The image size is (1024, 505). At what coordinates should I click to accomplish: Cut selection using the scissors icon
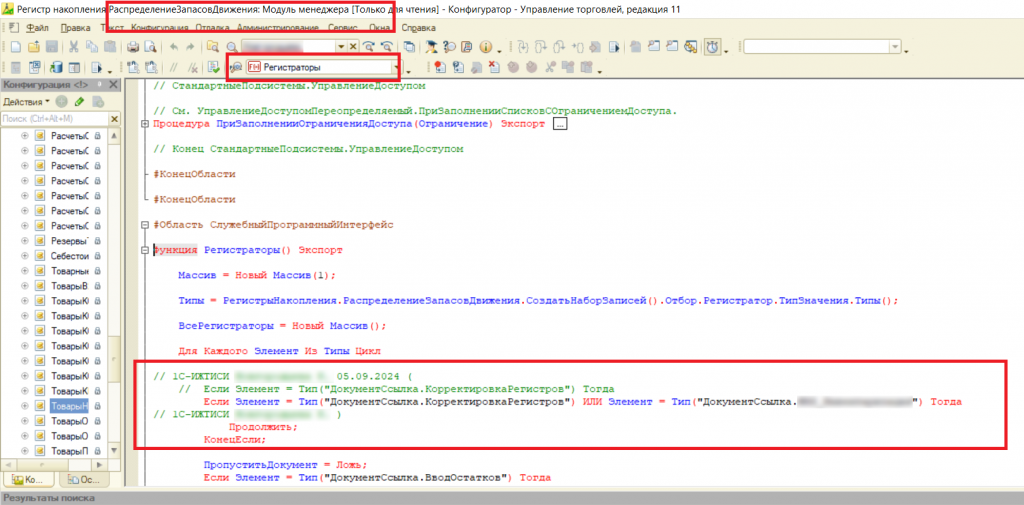tap(74, 46)
